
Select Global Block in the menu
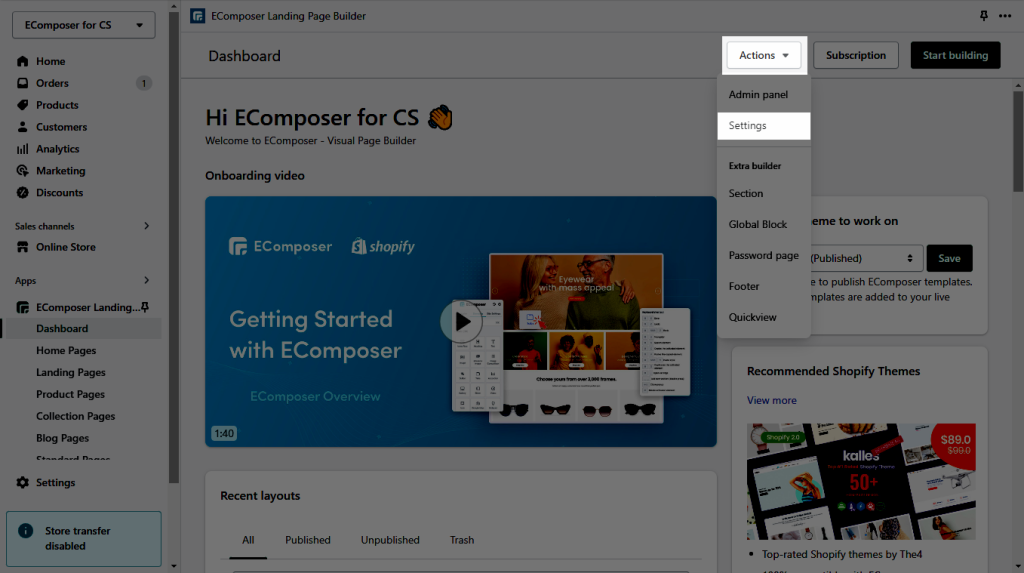pyautogui.click(x=758, y=224)
